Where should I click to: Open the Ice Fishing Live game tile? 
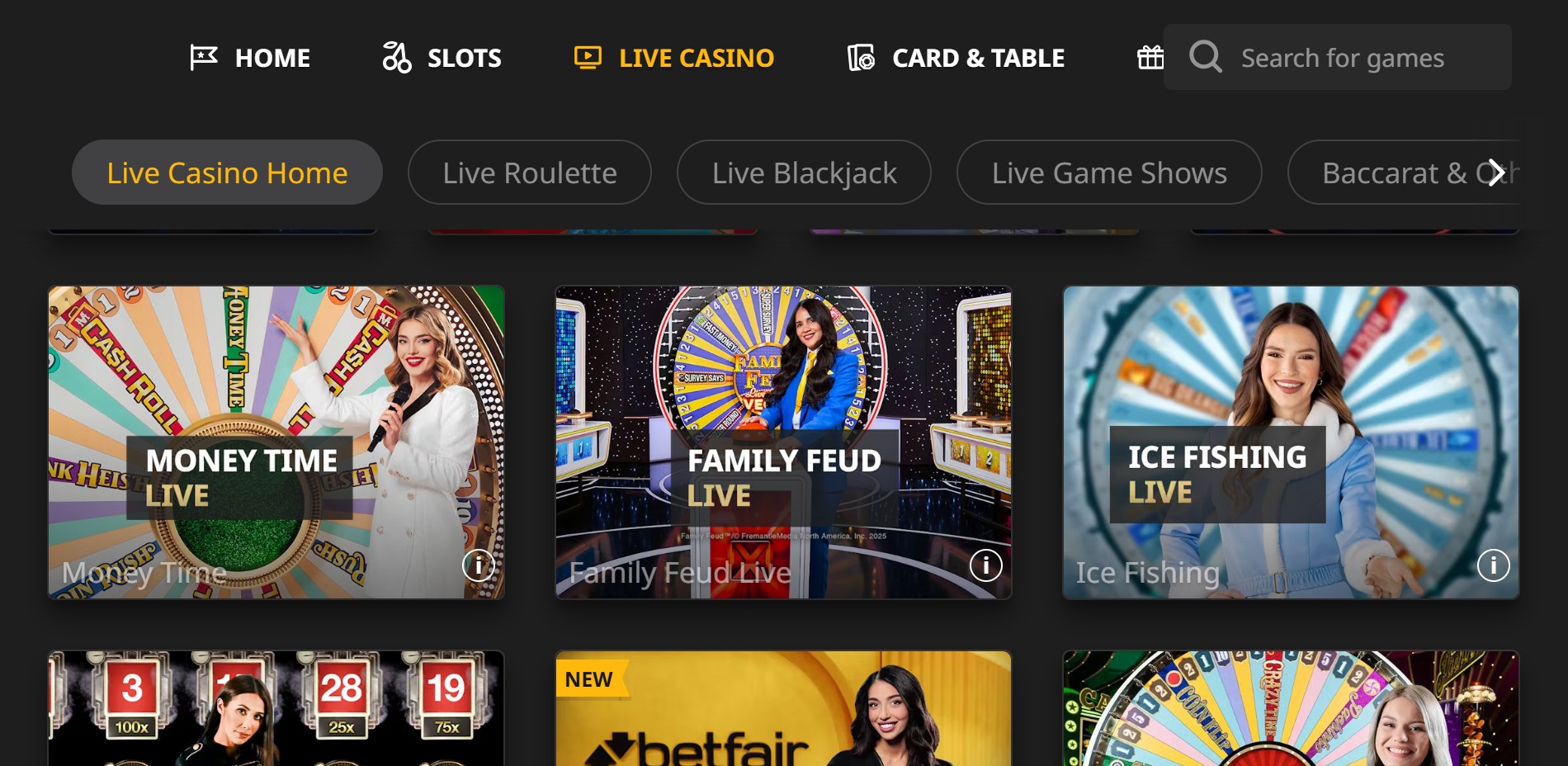click(x=1291, y=442)
